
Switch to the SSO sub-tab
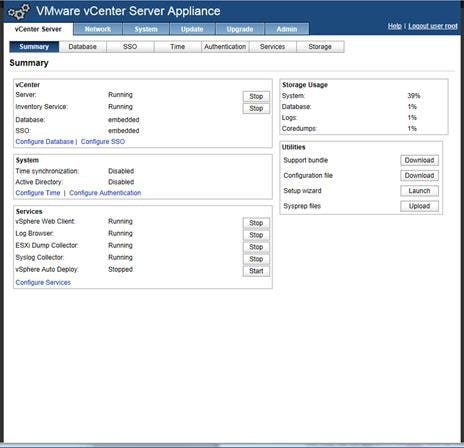(x=130, y=47)
